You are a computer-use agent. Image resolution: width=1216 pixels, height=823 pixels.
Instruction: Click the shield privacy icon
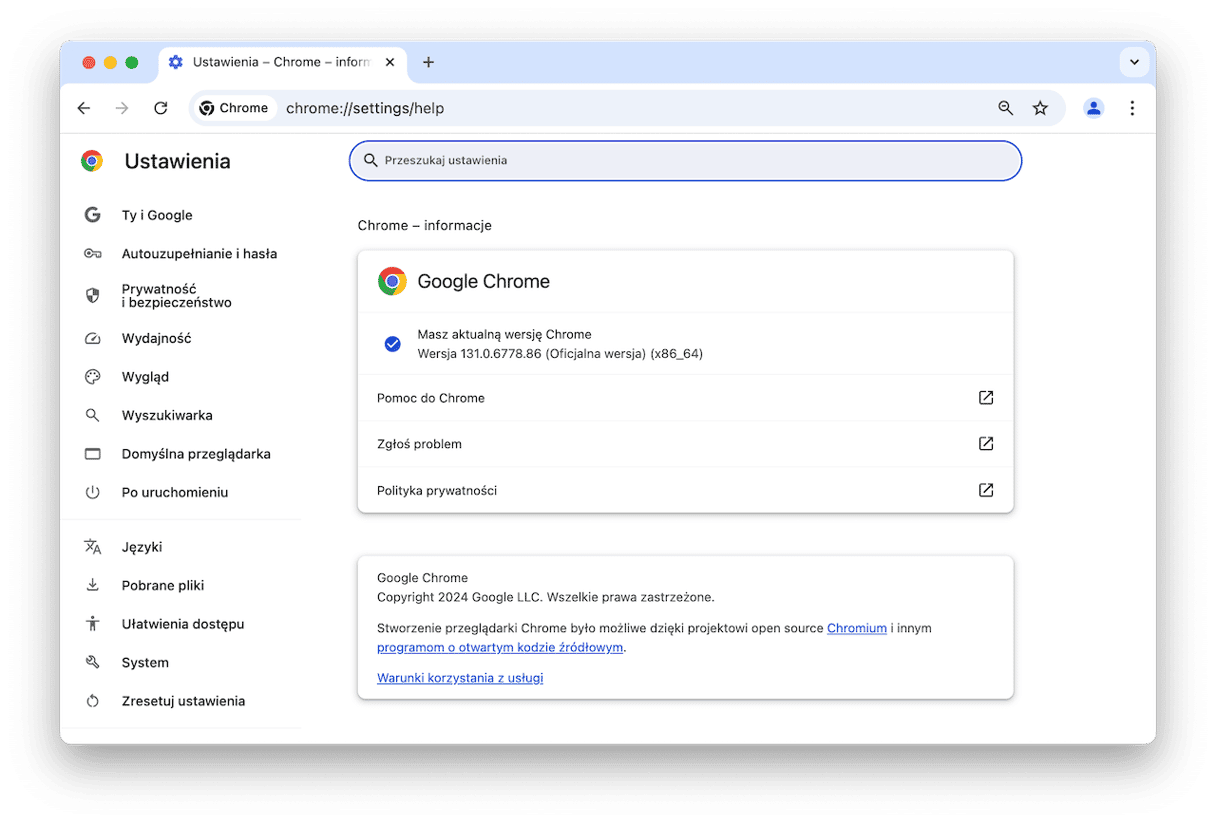coord(93,296)
